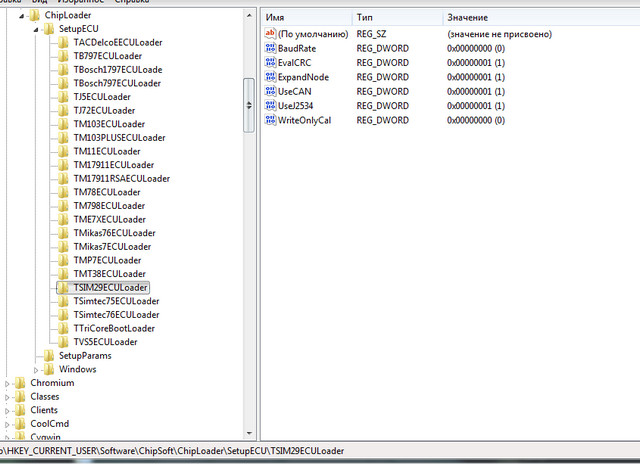Screen dimensions: 640x464
Task: Select the TMikas76ECULoader key
Action: [112, 233]
